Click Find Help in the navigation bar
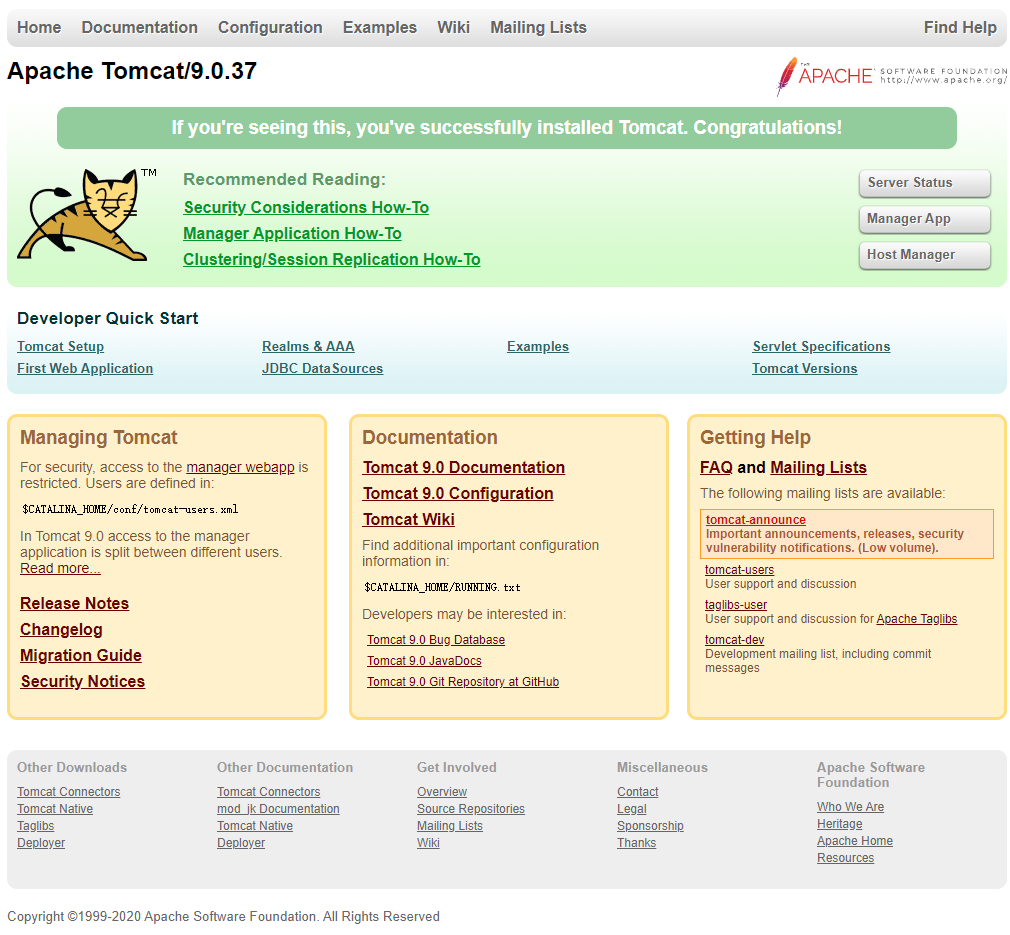This screenshot has height=935, width=1010. coord(960,27)
